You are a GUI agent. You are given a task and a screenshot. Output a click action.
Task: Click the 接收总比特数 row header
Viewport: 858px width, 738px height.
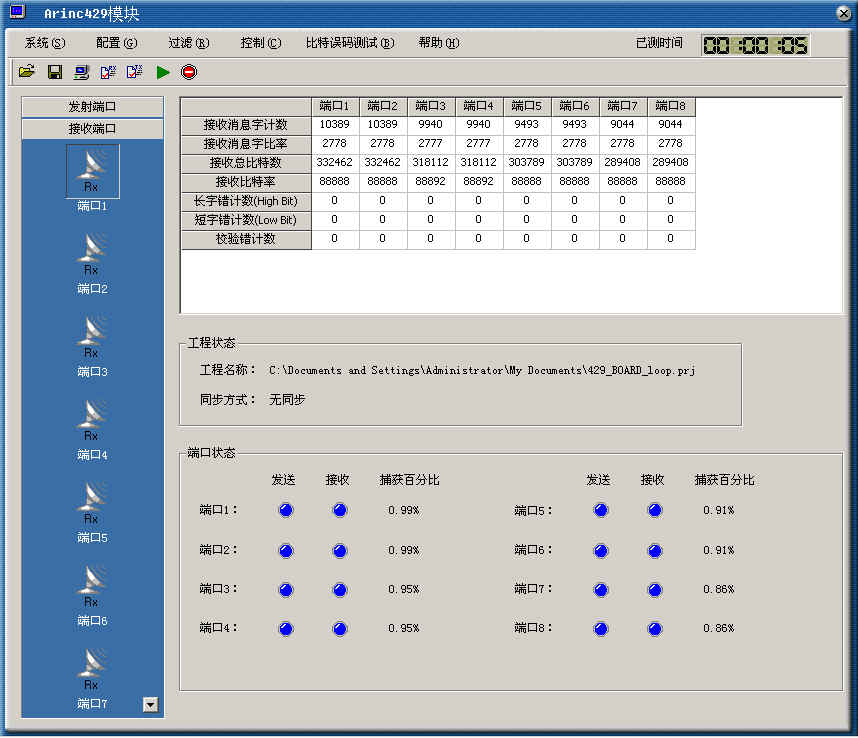click(x=246, y=163)
